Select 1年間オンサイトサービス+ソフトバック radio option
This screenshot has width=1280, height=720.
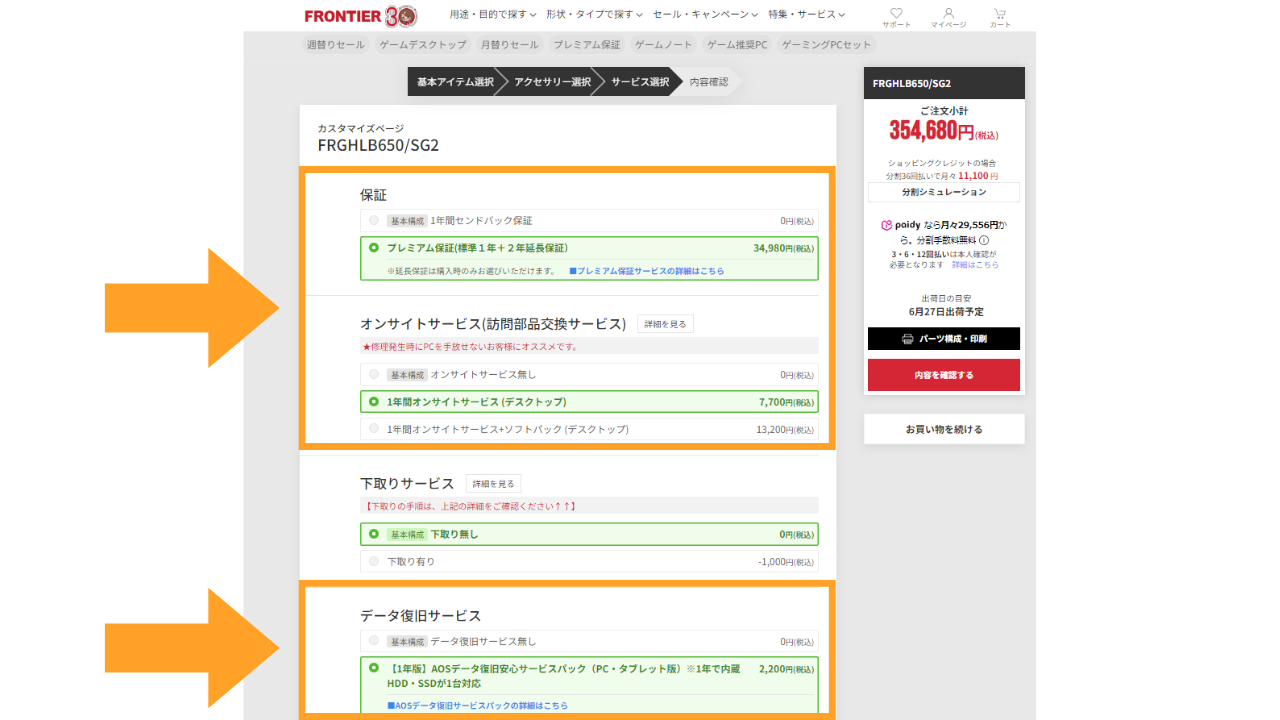coord(374,429)
